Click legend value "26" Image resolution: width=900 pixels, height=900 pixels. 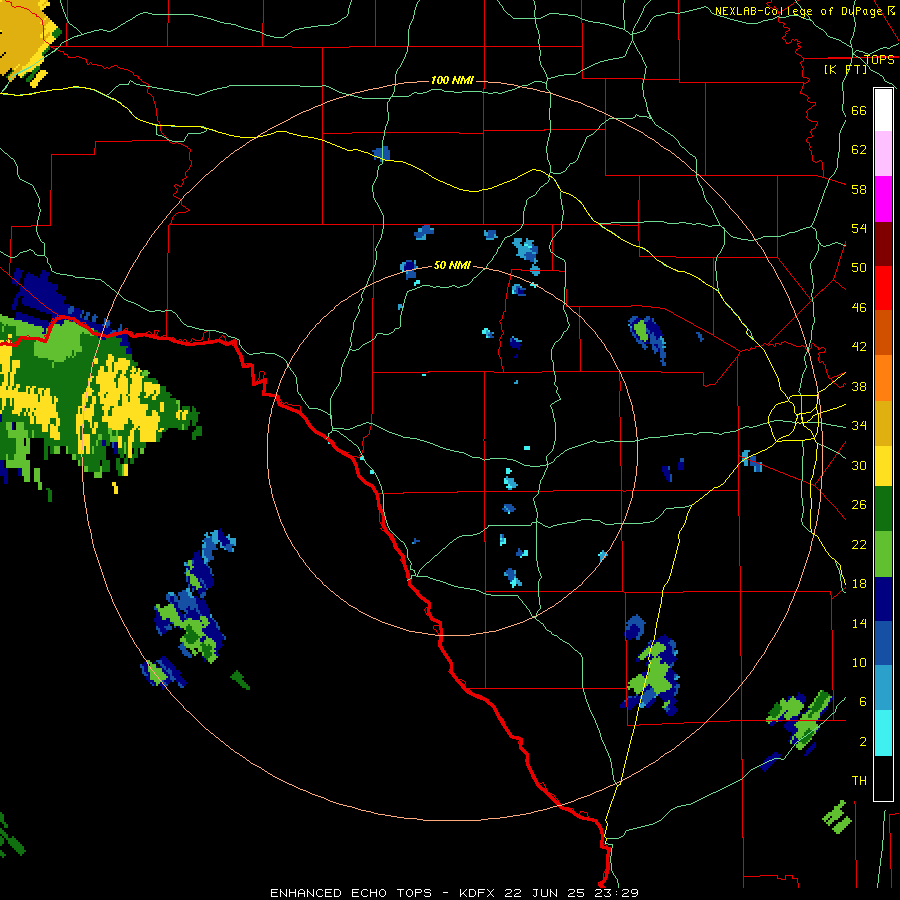(859, 505)
